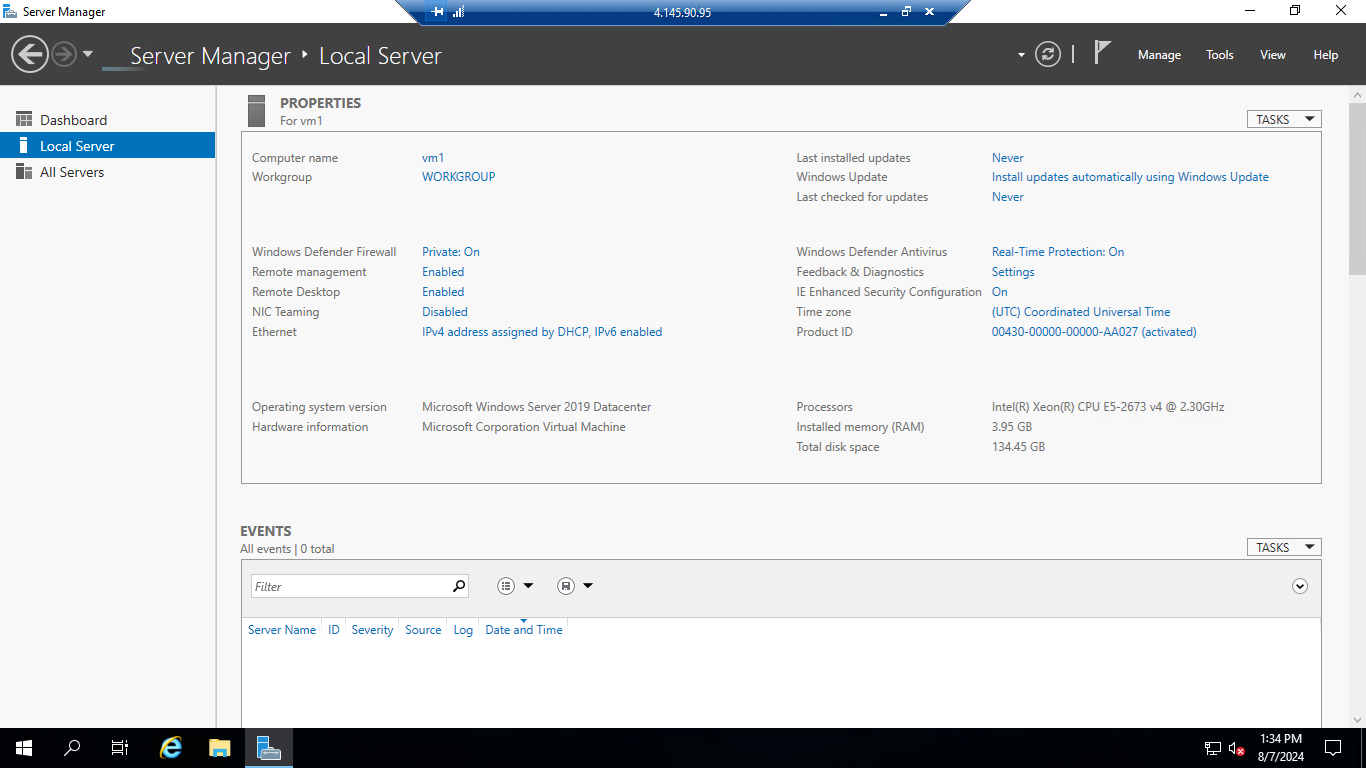Open the Tools menu

pyautogui.click(x=1219, y=55)
